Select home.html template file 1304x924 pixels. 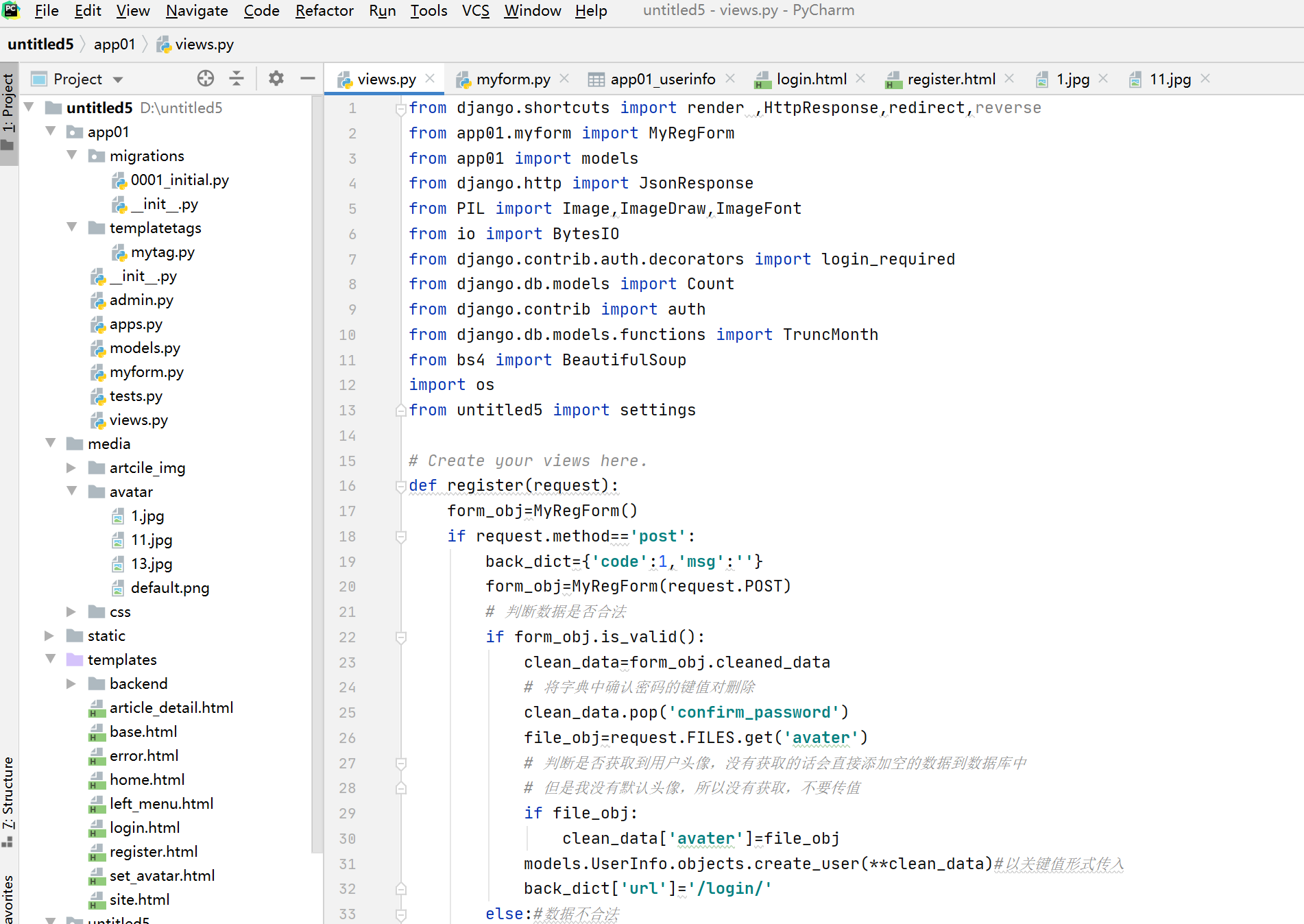coord(147,780)
